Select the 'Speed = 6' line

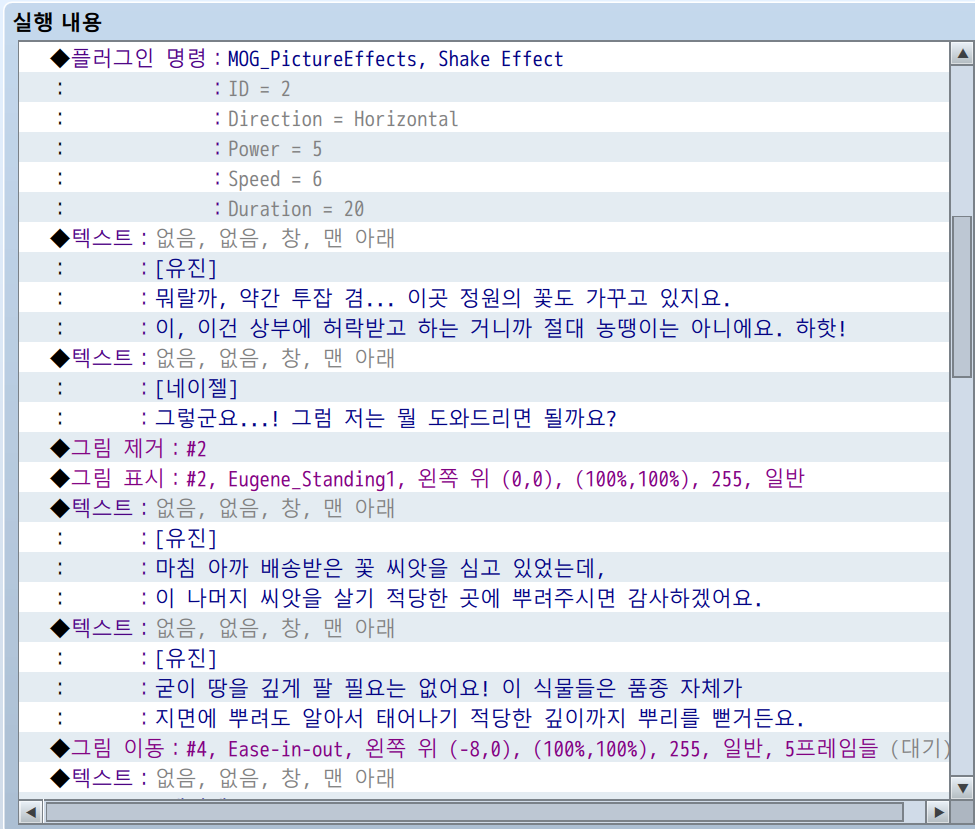tap(484, 178)
